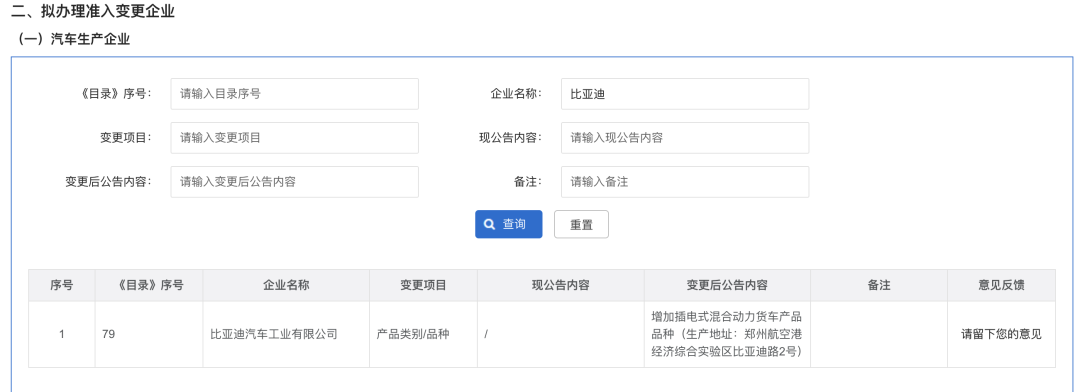This screenshot has width=1080, height=392.
Task: Click the 意见反馈 column header
Action: (1001, 285)
